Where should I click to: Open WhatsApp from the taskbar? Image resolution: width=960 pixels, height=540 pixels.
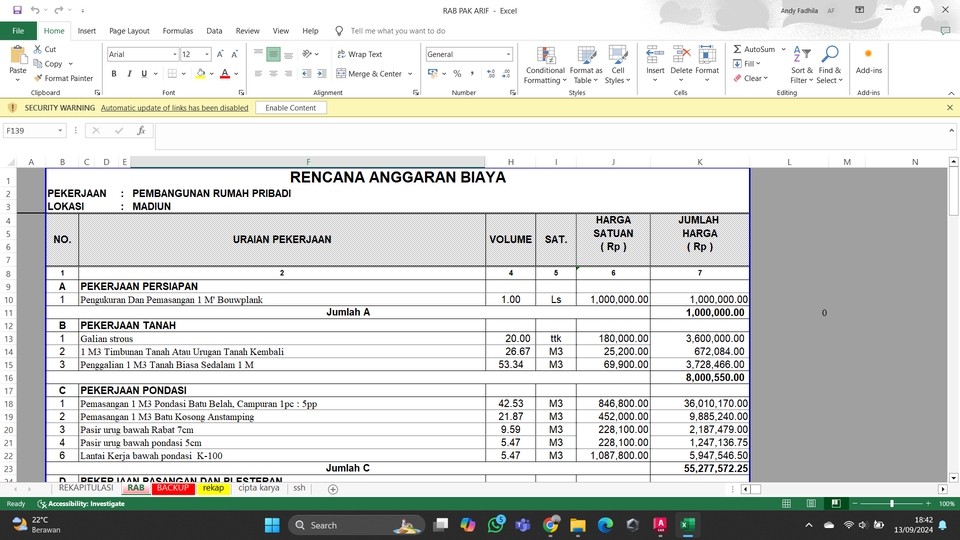496,525
